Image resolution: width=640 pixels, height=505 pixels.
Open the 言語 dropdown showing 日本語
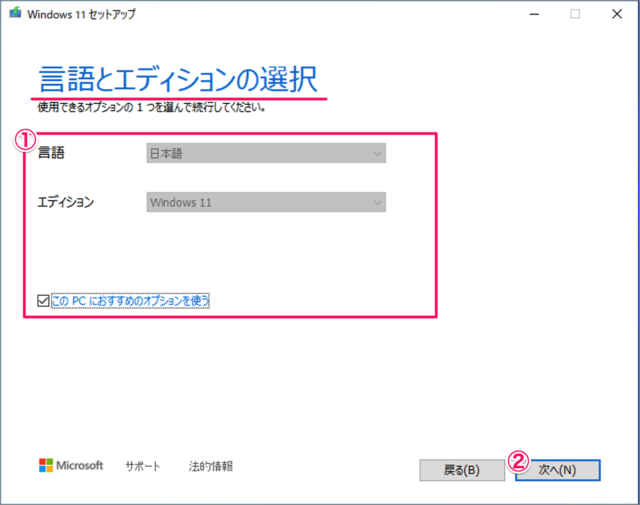[x=265, y=153]
